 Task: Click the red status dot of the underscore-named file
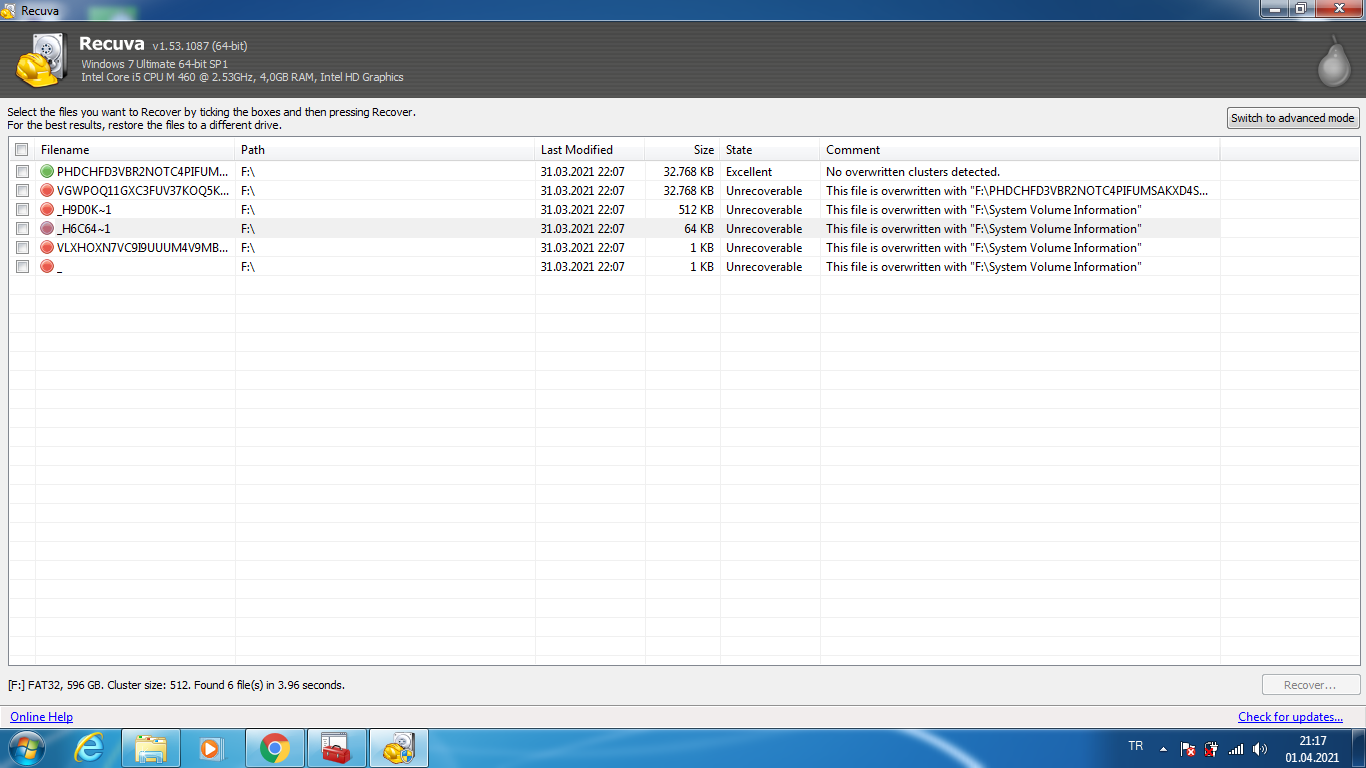pos(47,267)
